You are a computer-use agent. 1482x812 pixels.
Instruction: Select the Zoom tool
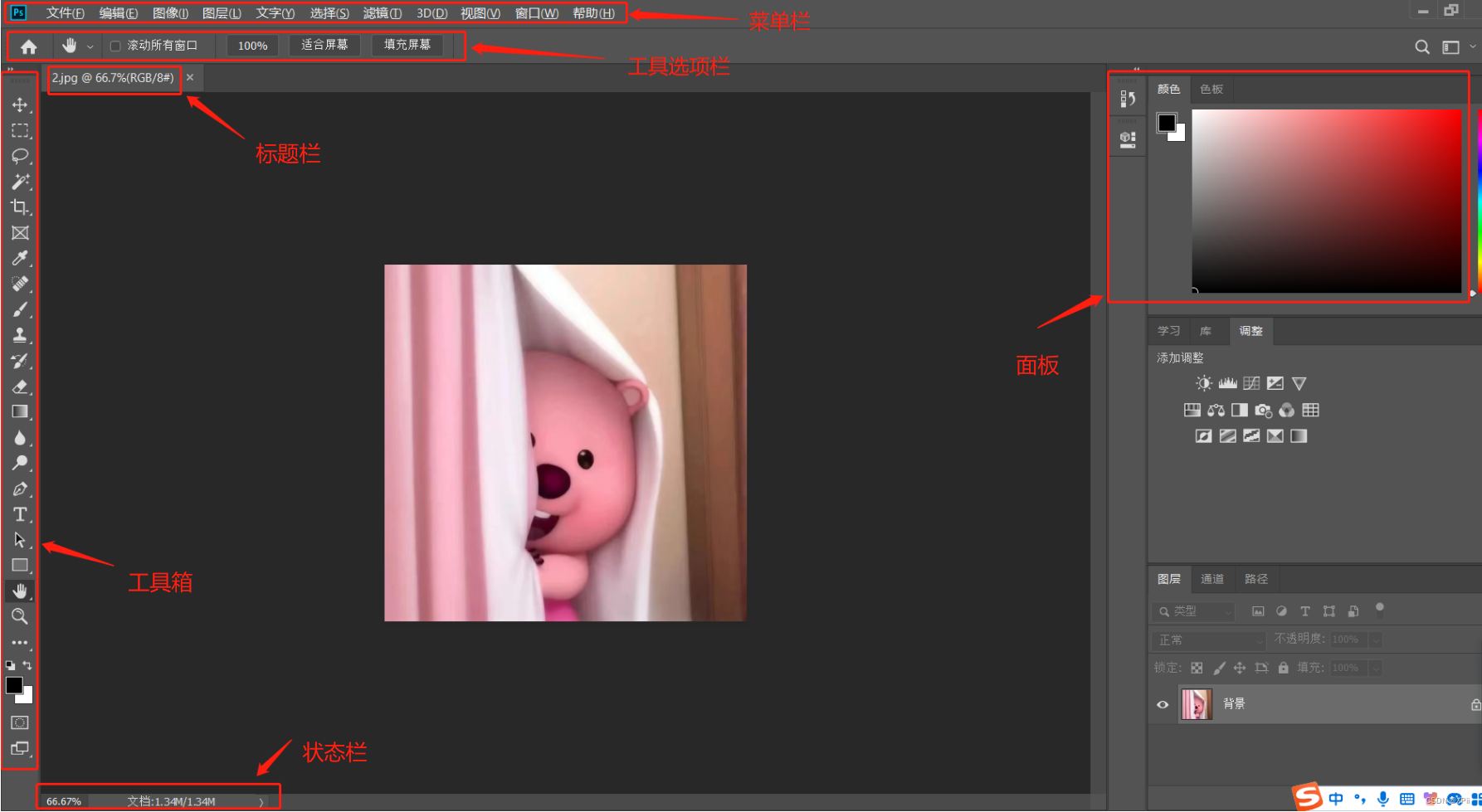click(20, 616)
